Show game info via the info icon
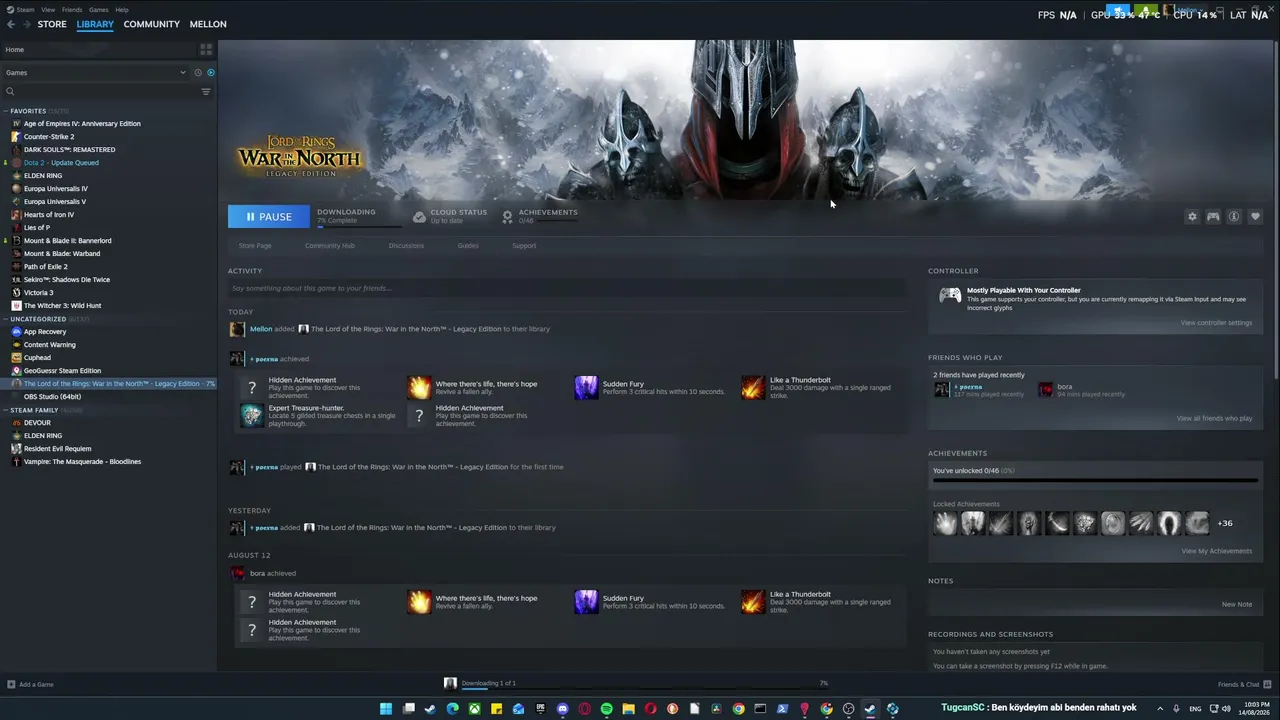 pos(1234,216)
